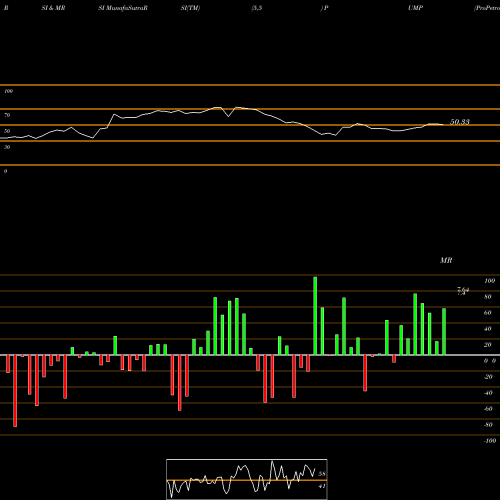The width and height of the screenshot is (500, 500).
Task: Select the tallest green bar near 100
Action: point(315,316)
